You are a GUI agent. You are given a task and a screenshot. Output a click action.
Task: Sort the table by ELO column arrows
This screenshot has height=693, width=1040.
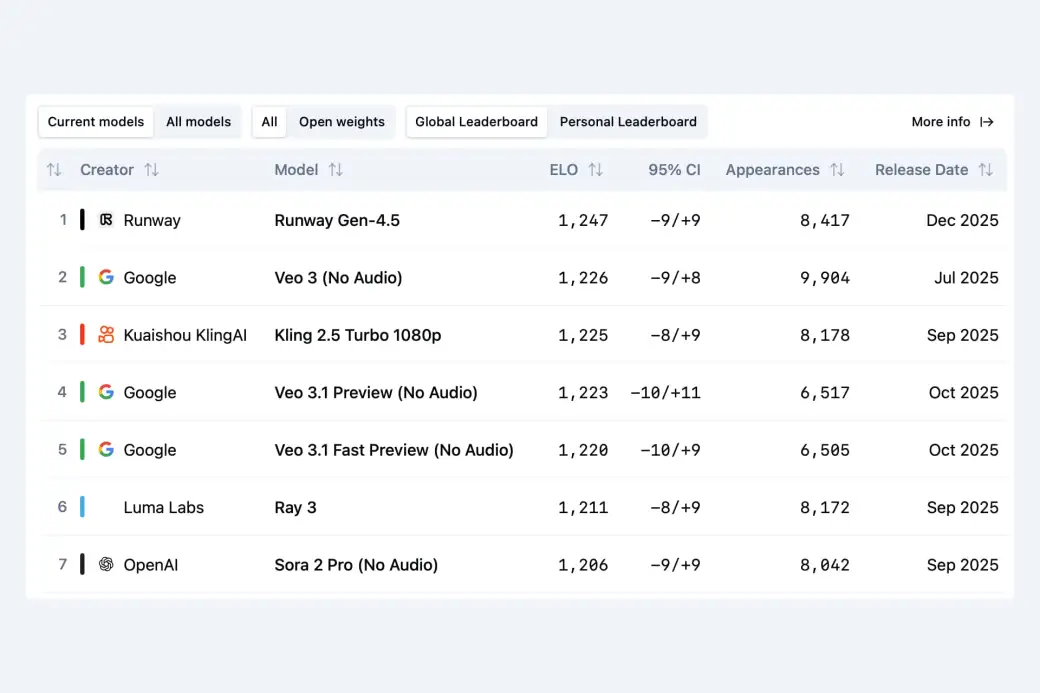[595, 170]
